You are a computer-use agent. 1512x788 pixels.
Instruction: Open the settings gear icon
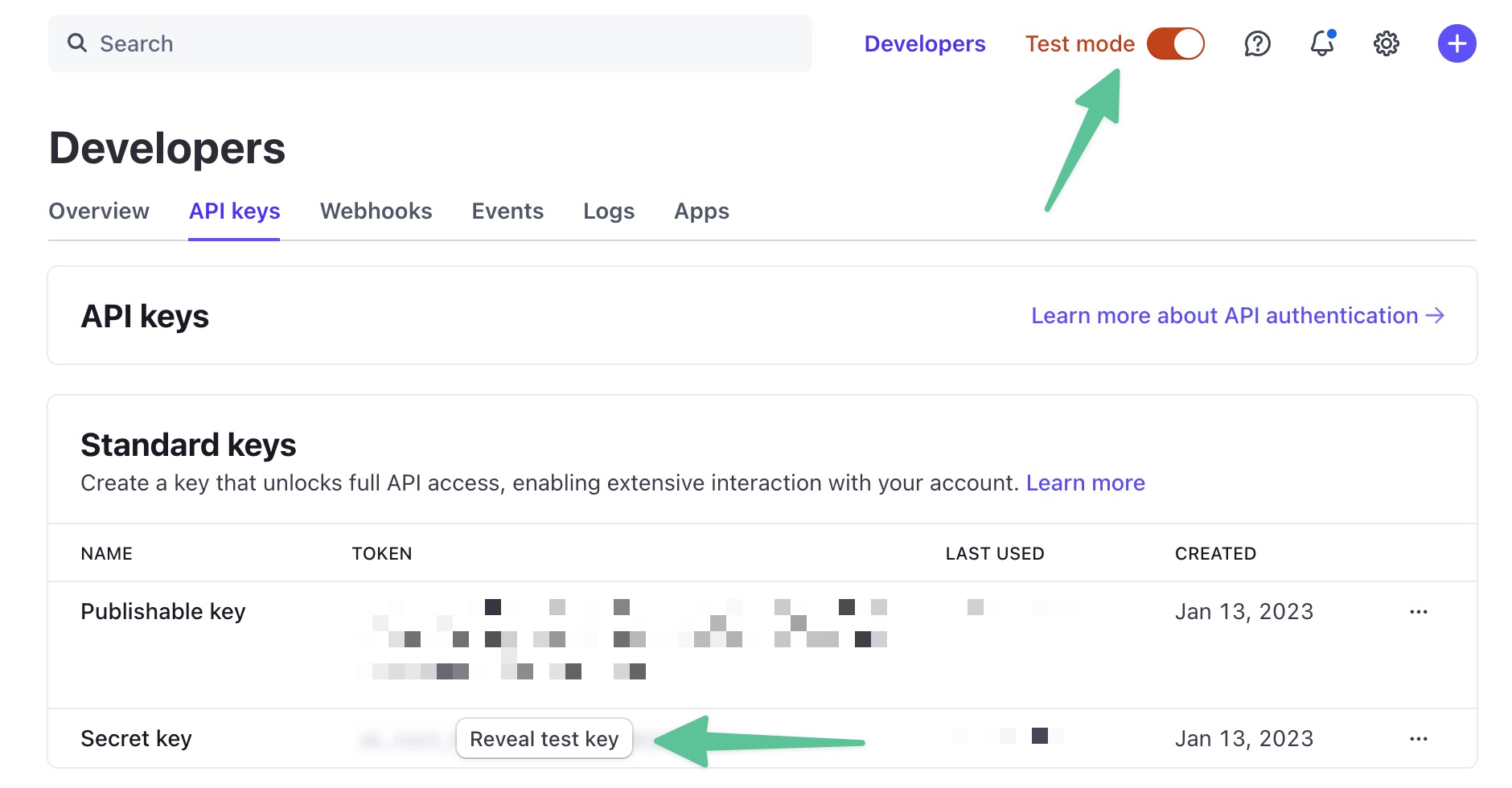point(1386,43)
